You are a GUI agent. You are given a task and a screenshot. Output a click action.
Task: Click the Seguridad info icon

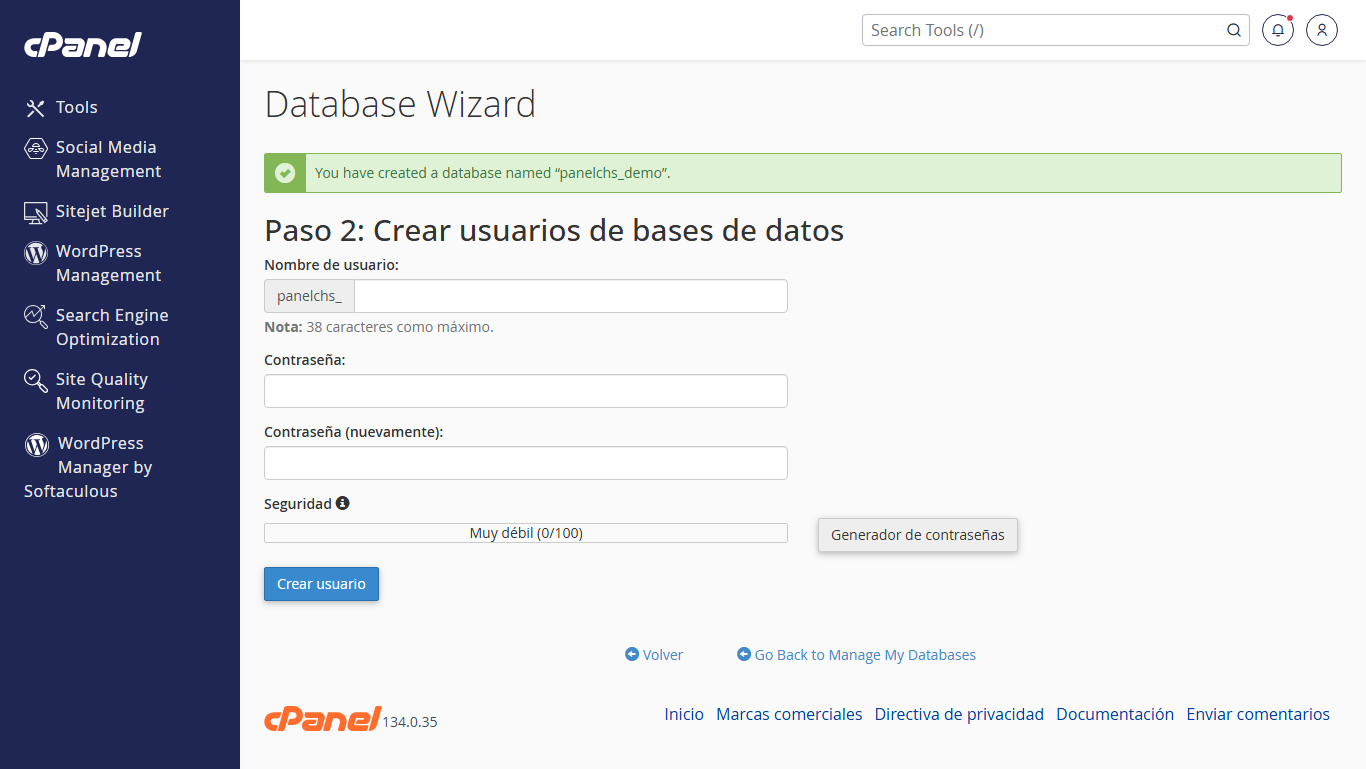343,503
